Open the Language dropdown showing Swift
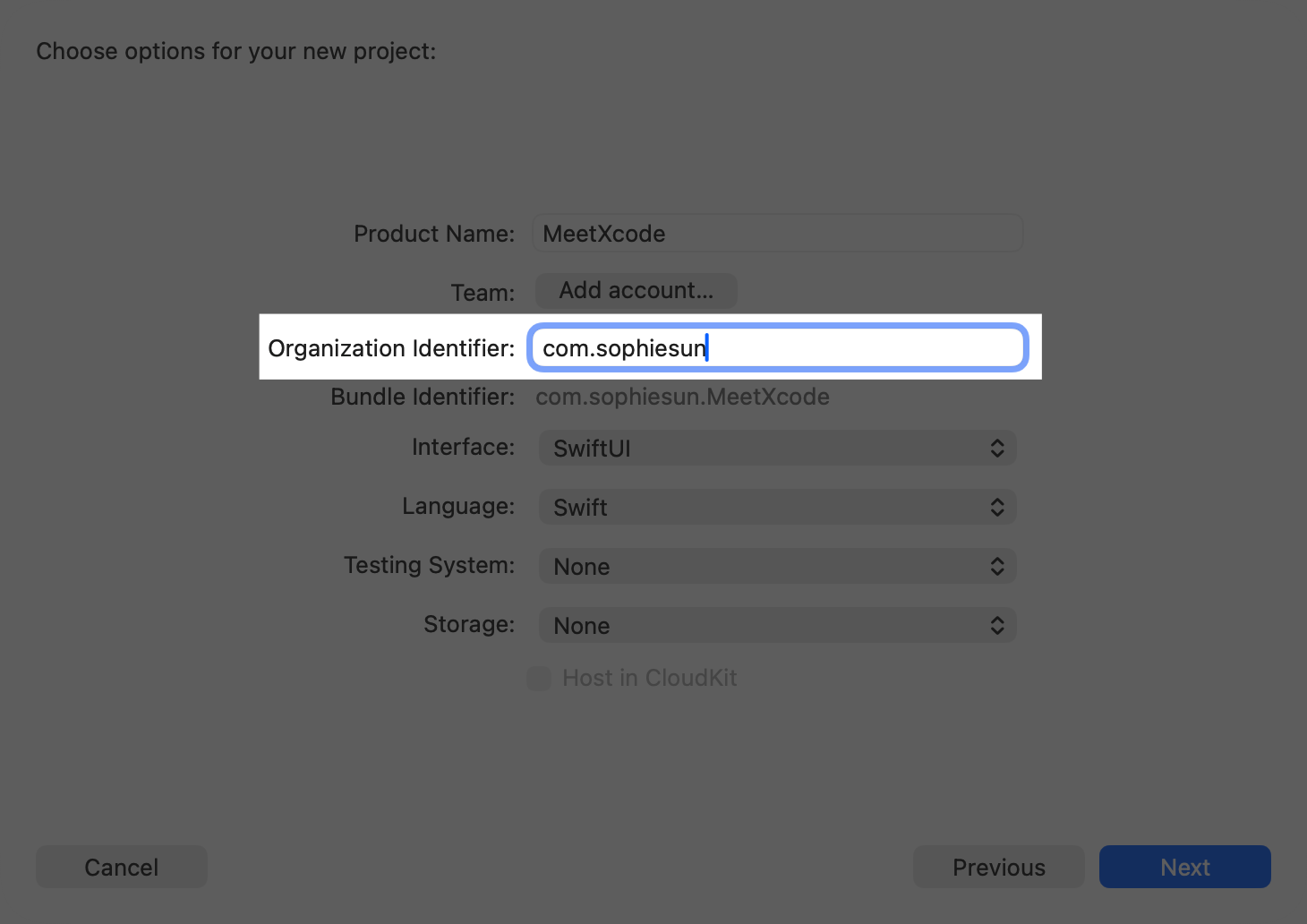This screenshot has width=1307, height=924. [x=777, y=508]
